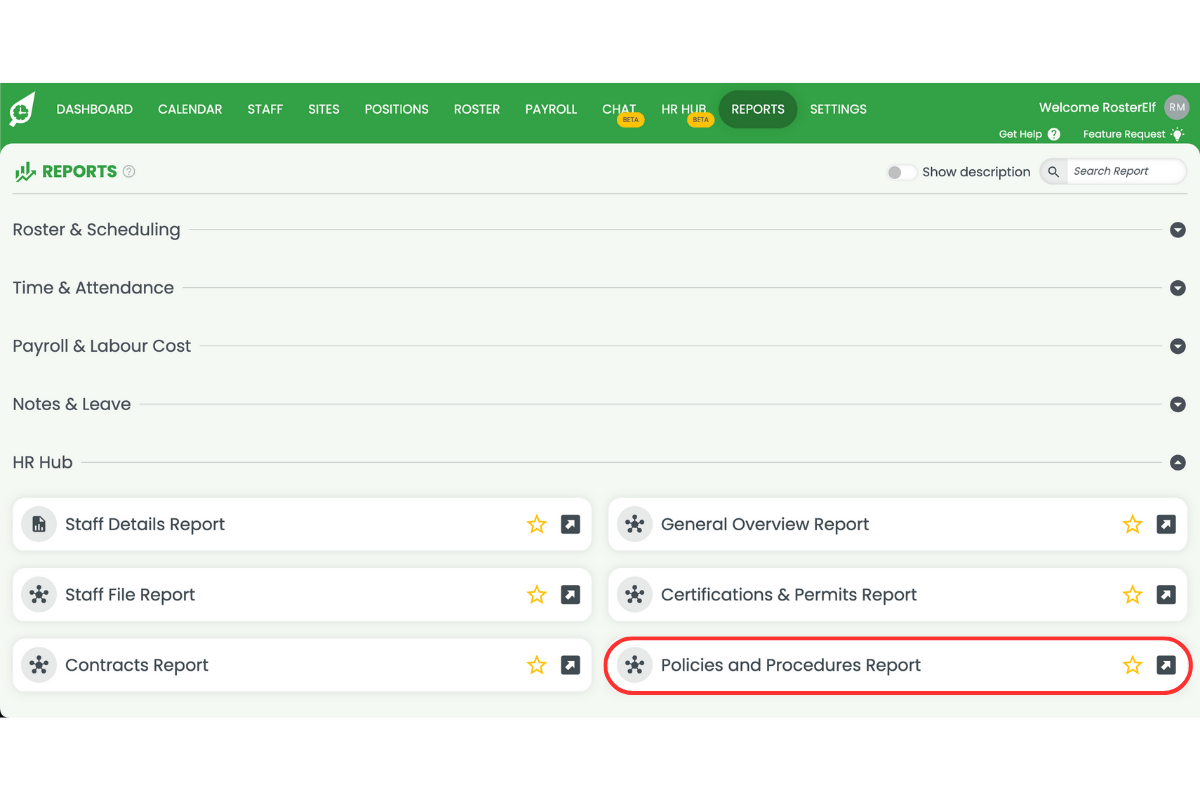
Task: Collapse the HR Hub section
Action: click(1177, 462)
